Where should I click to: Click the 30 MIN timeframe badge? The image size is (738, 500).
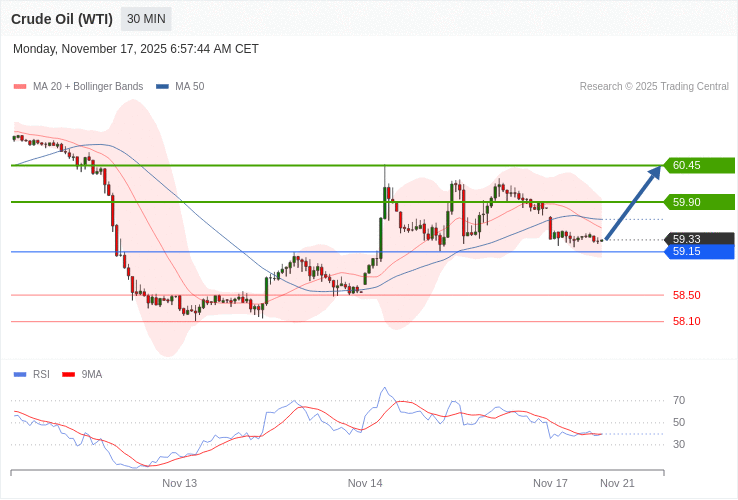(146, 19)
